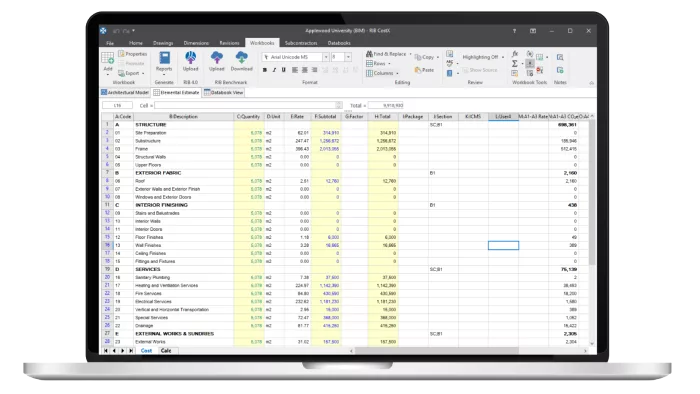The width and height of the screenshot is (700, 394).
Task: Click the RIB 4.0 Upload icon
Action: [x=191, y=57]
